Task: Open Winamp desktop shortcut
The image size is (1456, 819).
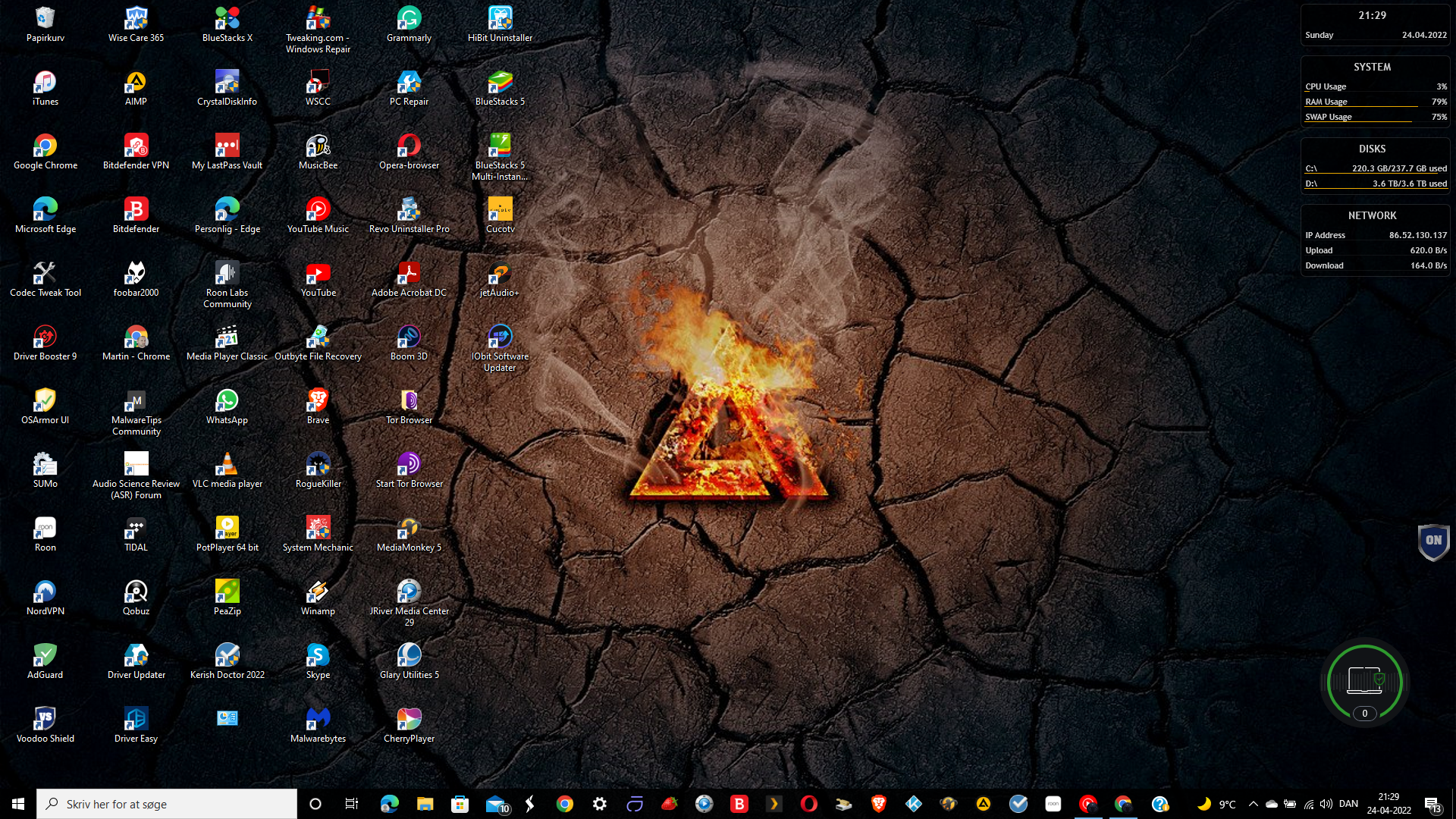Action: (318, 591)
